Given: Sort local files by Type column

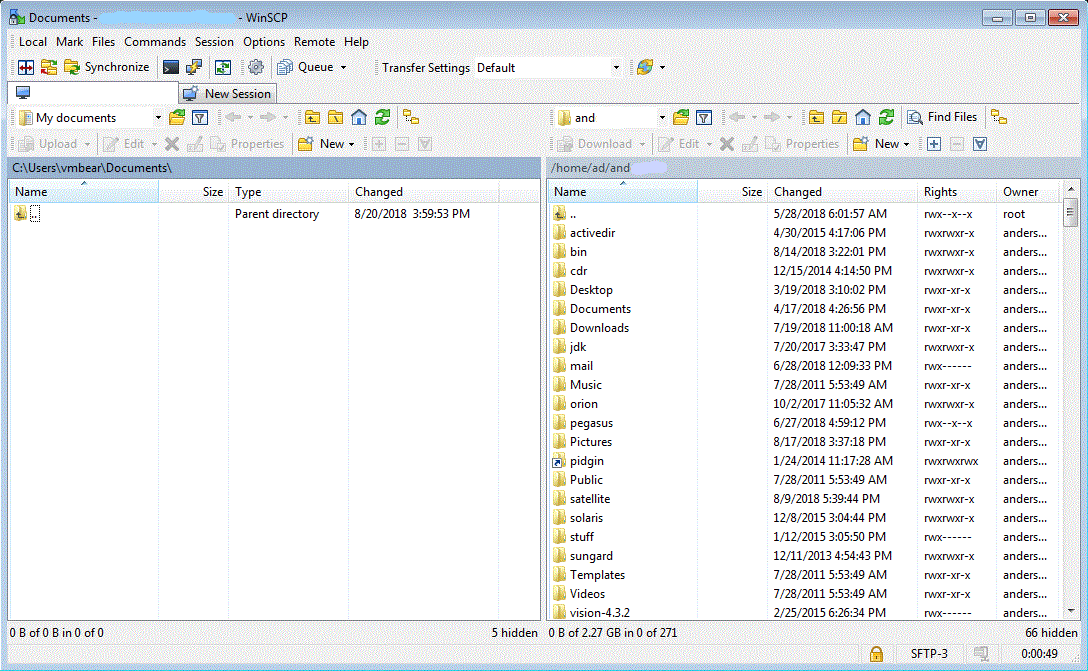Looking at the screenshot, I should pos(288,192).
